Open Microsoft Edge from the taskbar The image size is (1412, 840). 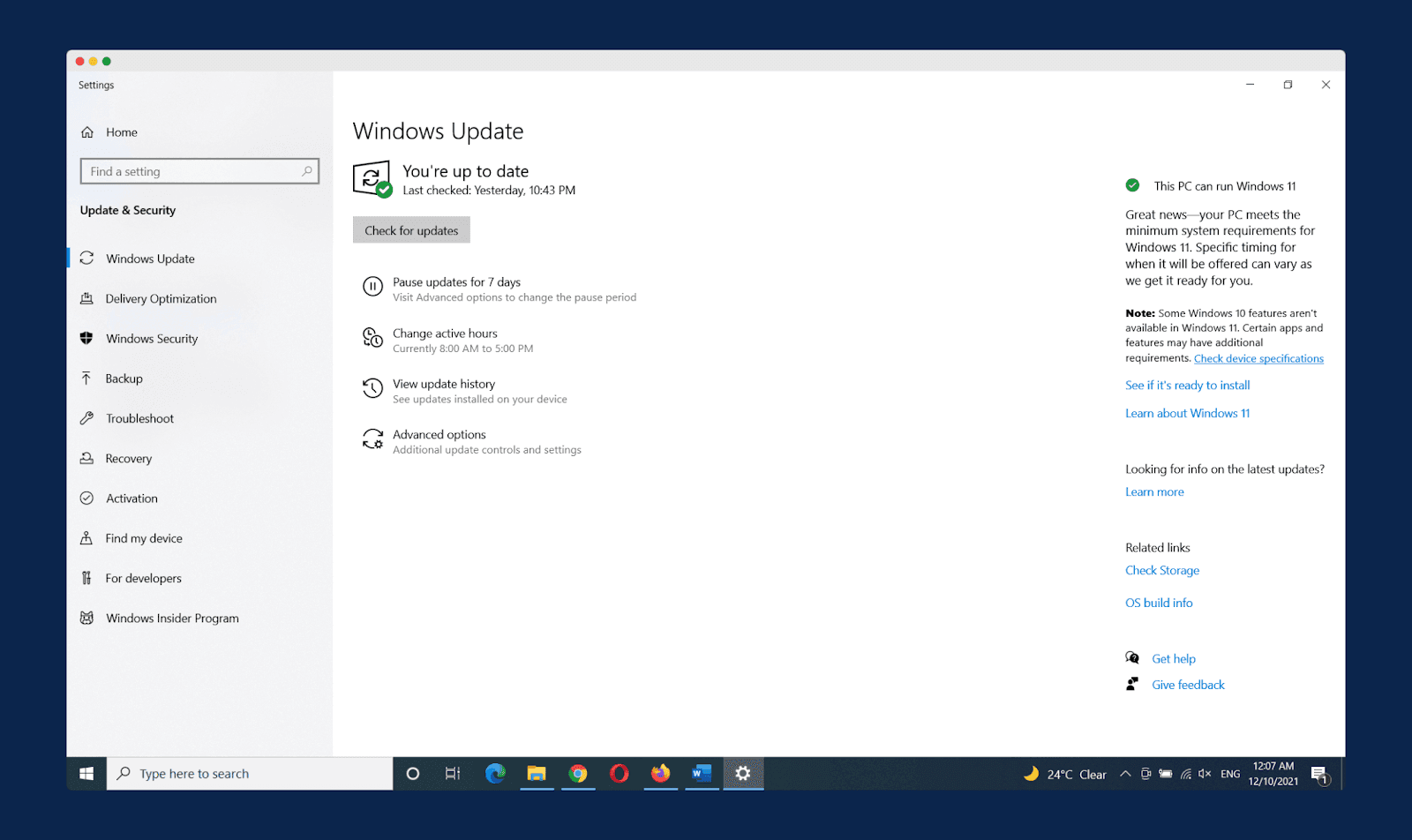click(x=495, y=774)
